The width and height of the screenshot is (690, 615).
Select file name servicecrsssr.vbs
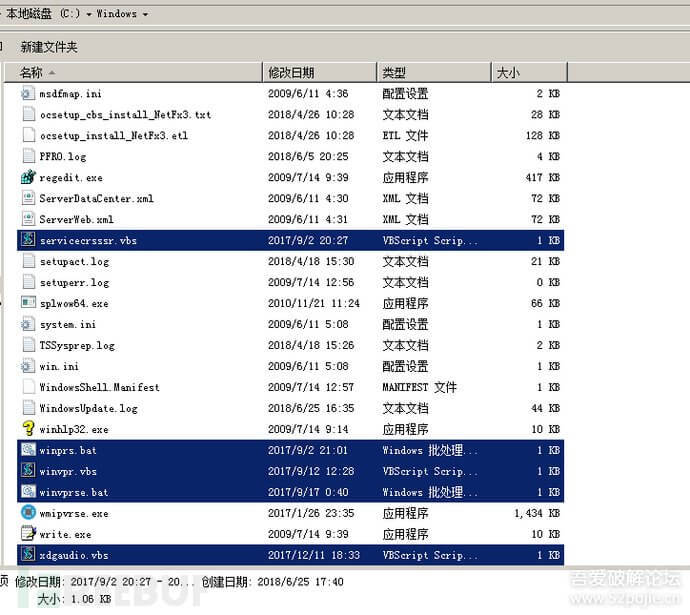tap(88, 241)
